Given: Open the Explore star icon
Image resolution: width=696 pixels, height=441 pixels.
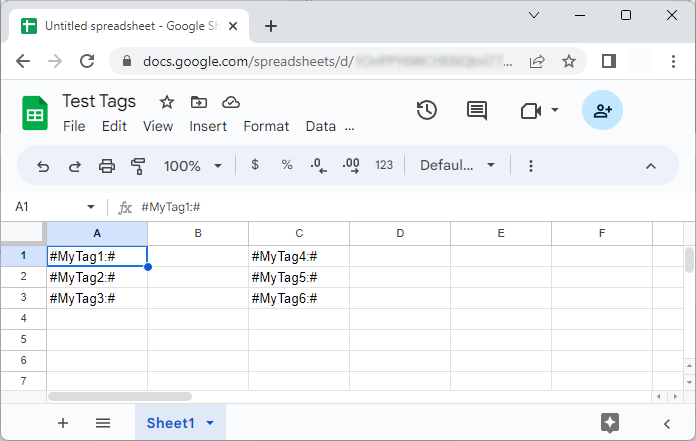Looking at the screenshot, I should click(x=610, y=423).
